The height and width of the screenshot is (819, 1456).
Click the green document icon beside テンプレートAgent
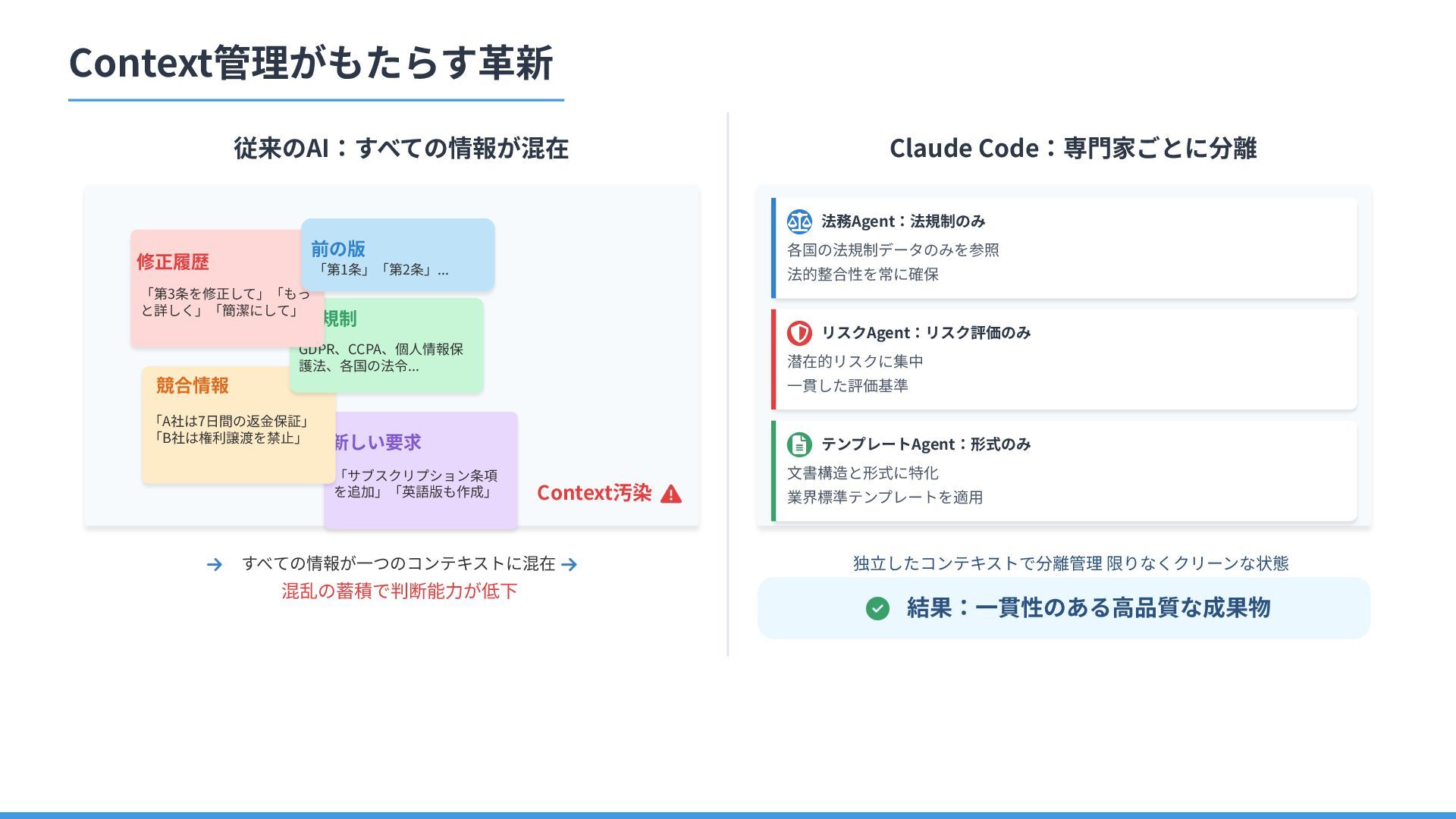tap(799, 444)
